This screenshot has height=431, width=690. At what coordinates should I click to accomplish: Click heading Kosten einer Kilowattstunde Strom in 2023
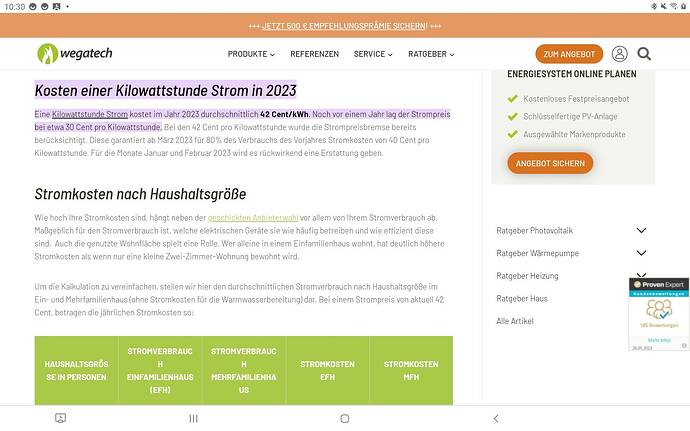(165, 90)
